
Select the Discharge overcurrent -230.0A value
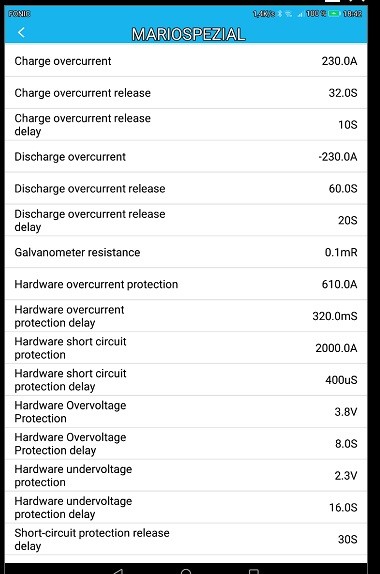coord(338,157)
